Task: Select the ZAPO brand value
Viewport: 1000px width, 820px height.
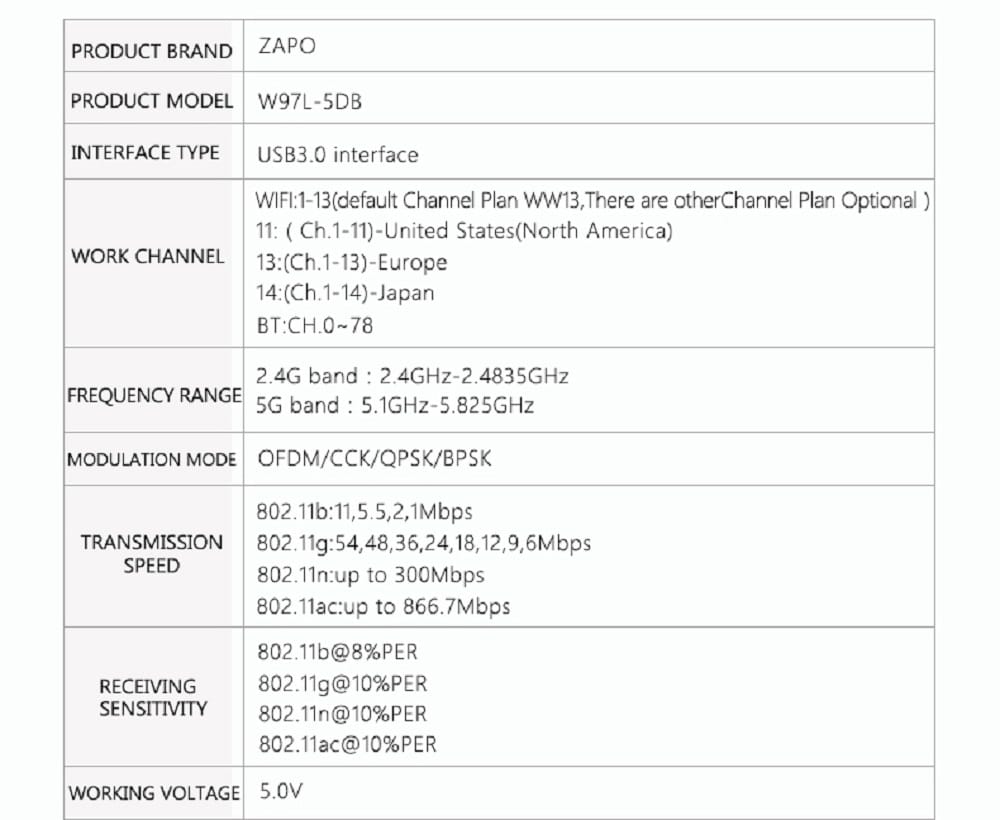Action: (x=287, y=48)
